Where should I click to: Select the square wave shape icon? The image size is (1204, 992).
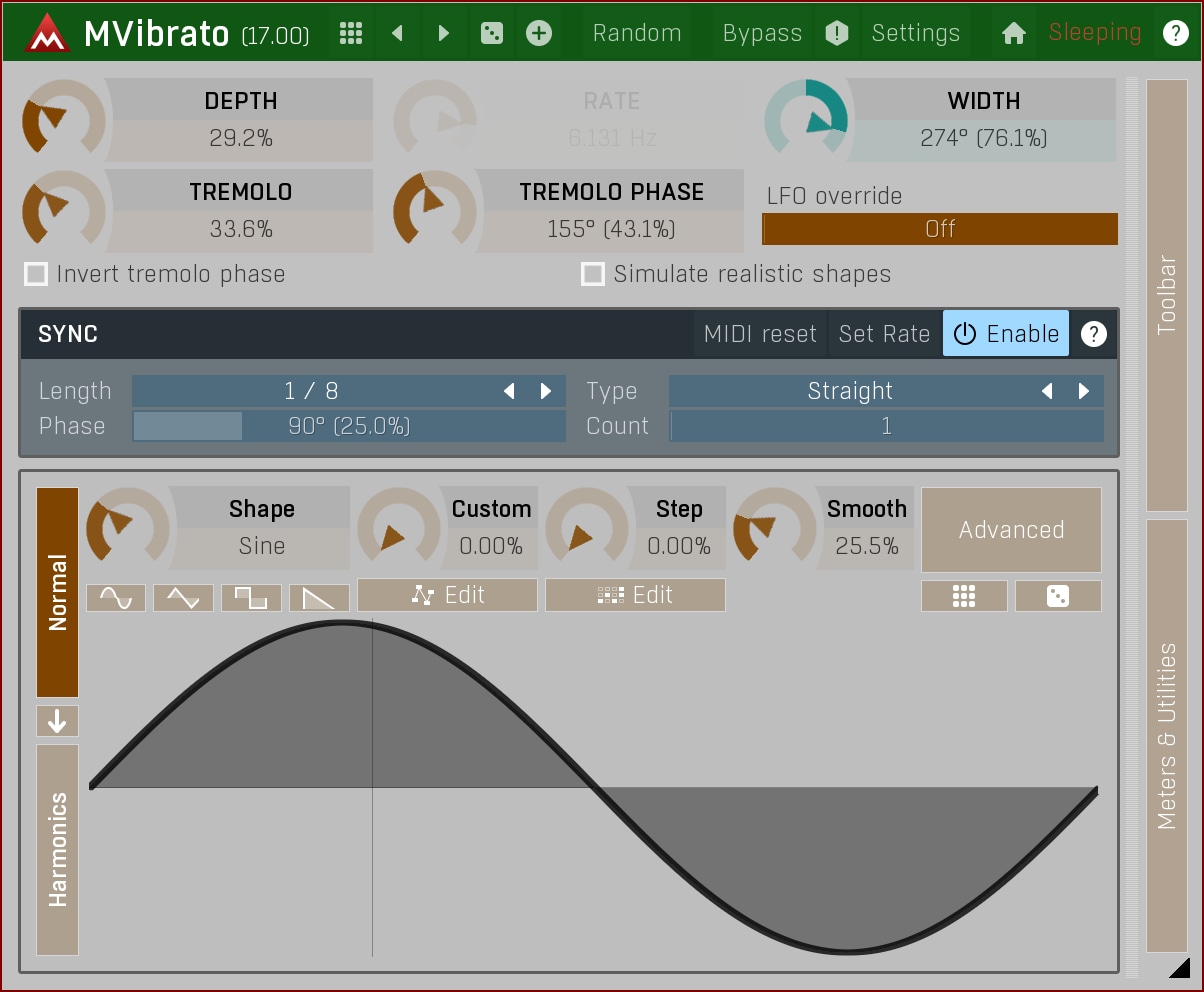click(x=251, y=598)
